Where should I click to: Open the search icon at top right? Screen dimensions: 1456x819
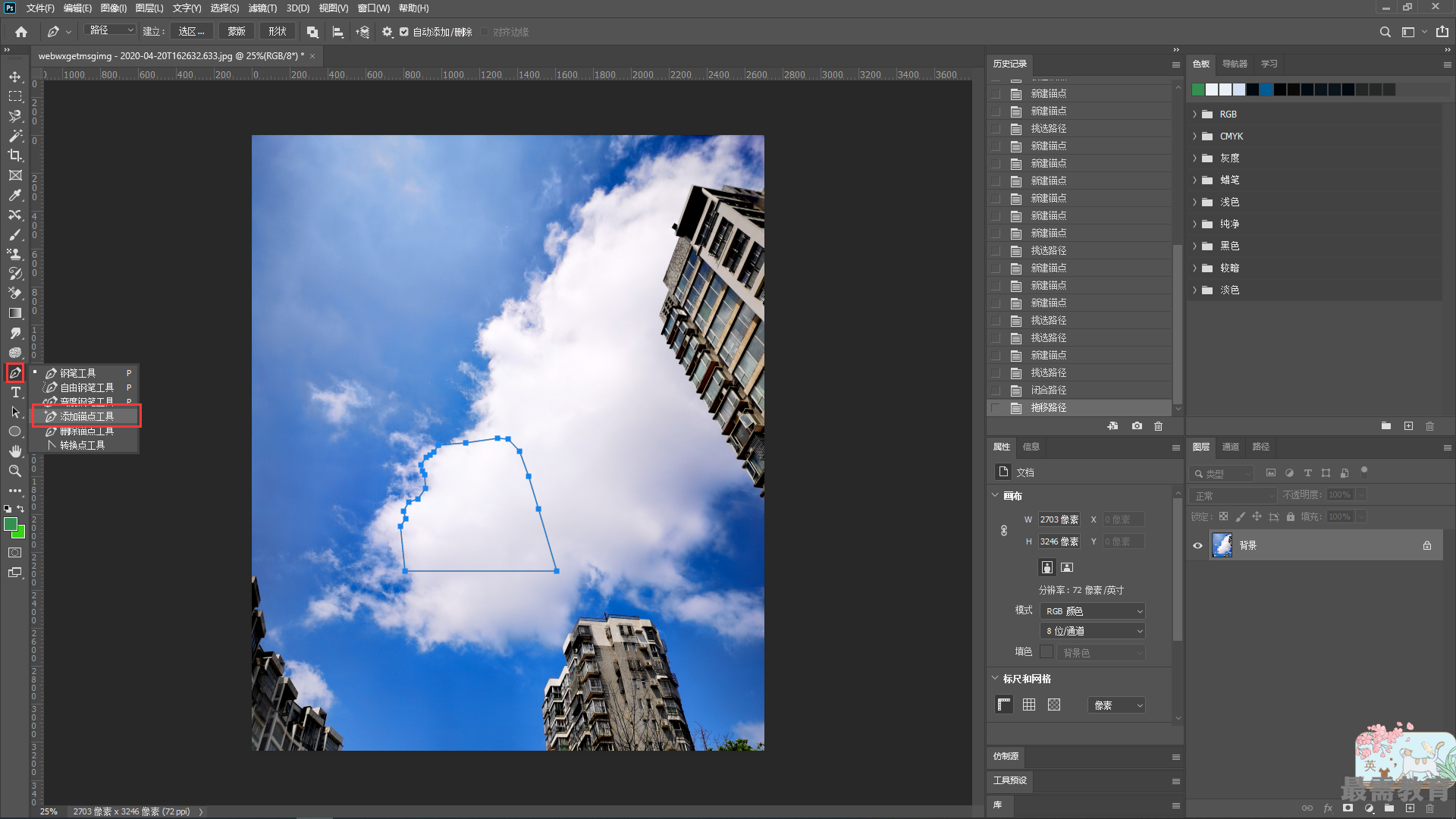point(1385,32)
